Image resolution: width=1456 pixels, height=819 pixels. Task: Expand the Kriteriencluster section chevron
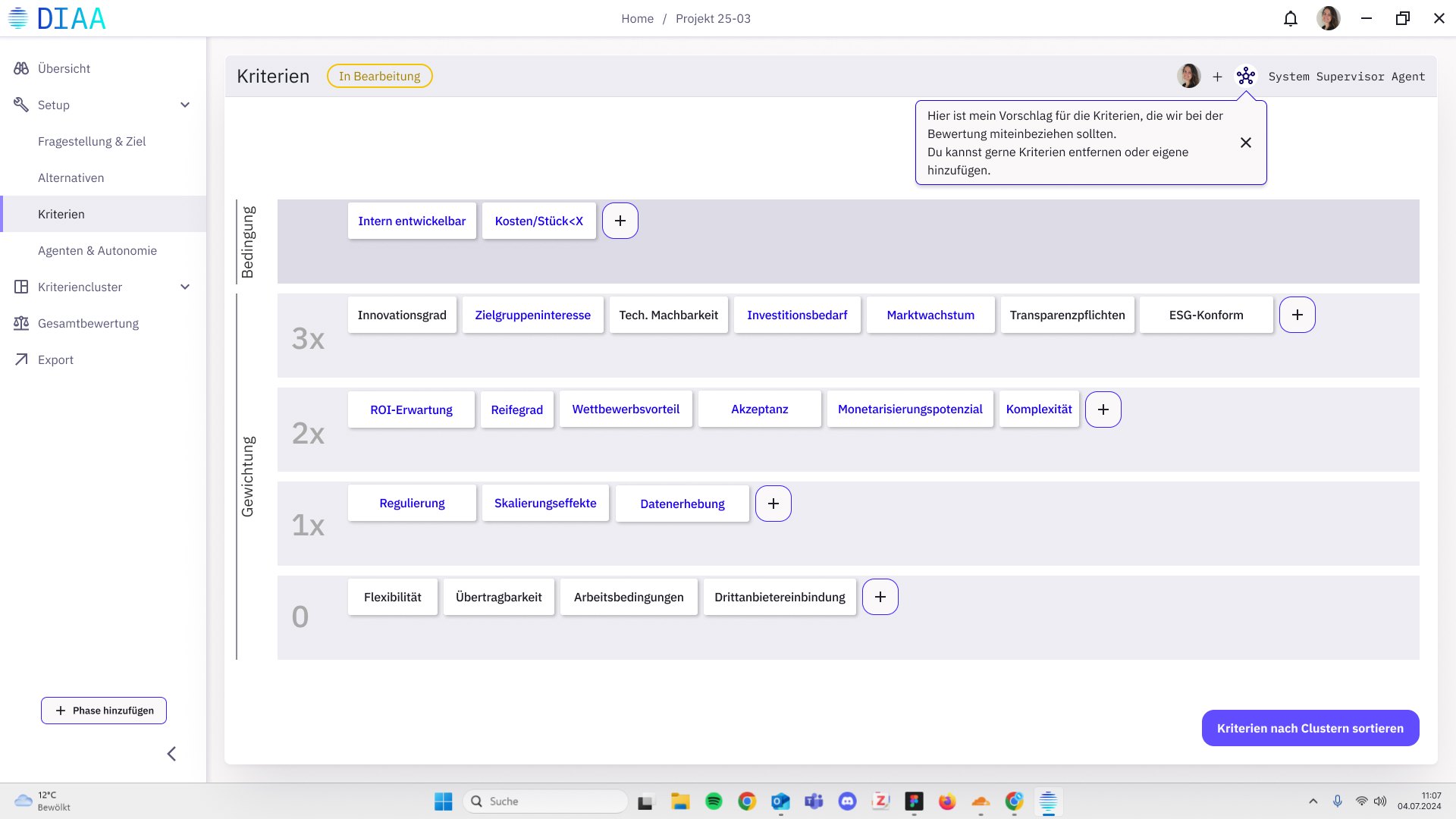point(185,287)
